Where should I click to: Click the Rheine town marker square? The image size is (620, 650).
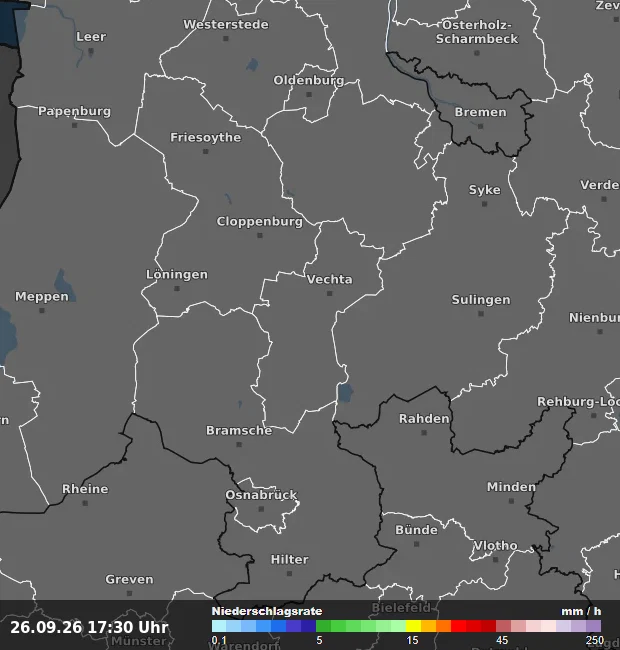(85, 503)
